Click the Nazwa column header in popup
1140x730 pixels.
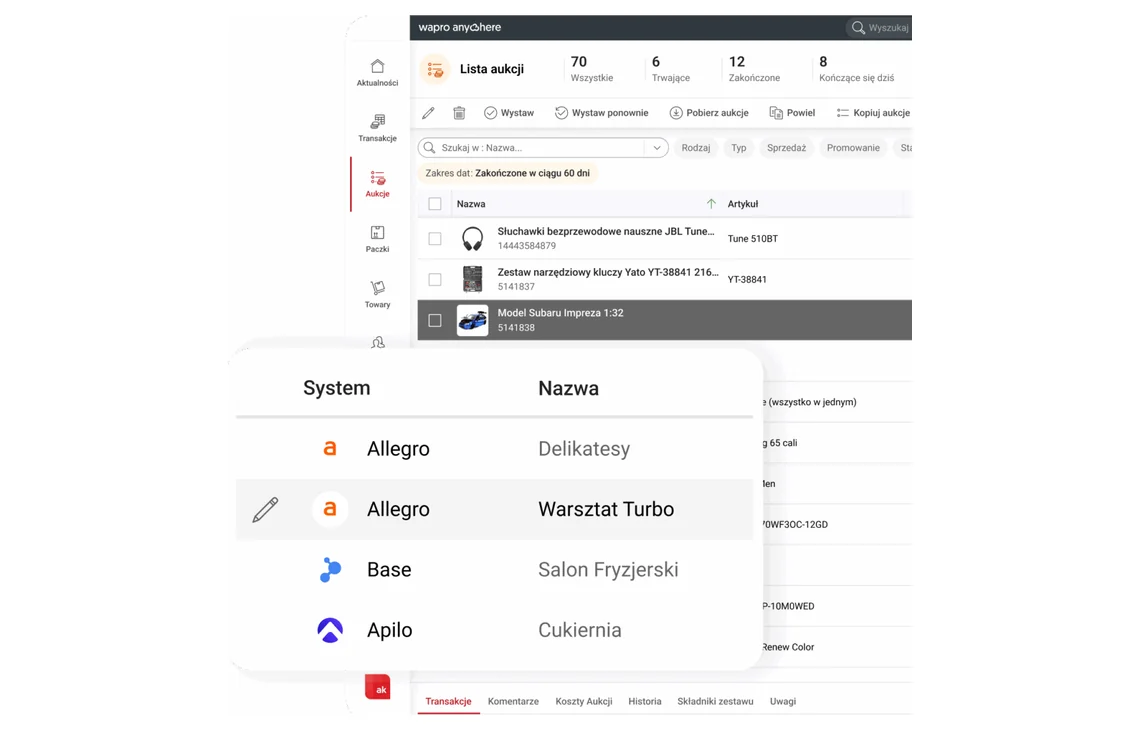(x=569, y=388)
